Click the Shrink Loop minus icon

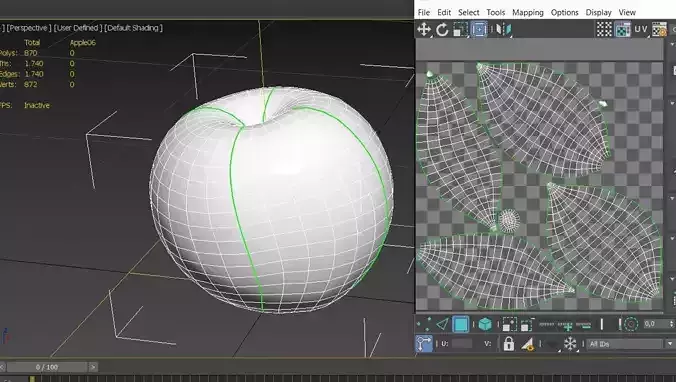coord(583,325)
